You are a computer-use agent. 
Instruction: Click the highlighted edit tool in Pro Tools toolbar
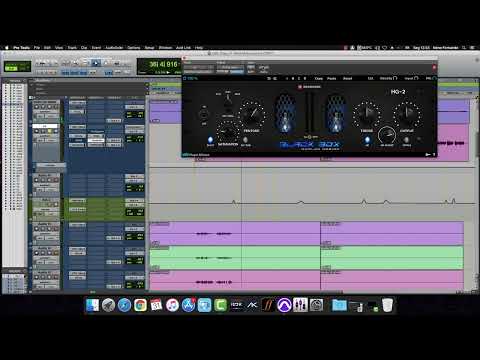96,63
